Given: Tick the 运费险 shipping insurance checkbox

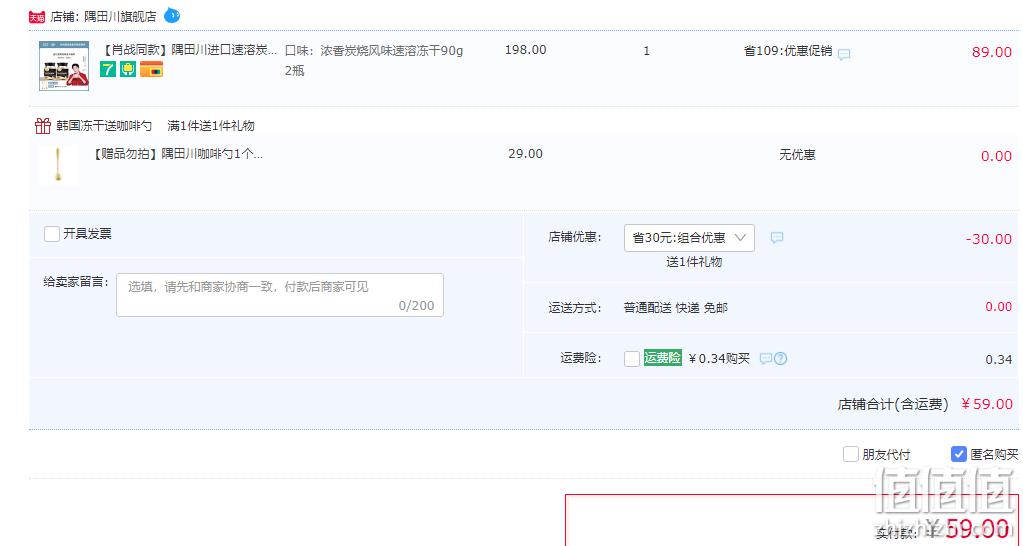Looking at the screenshot, I should point(632,359).
